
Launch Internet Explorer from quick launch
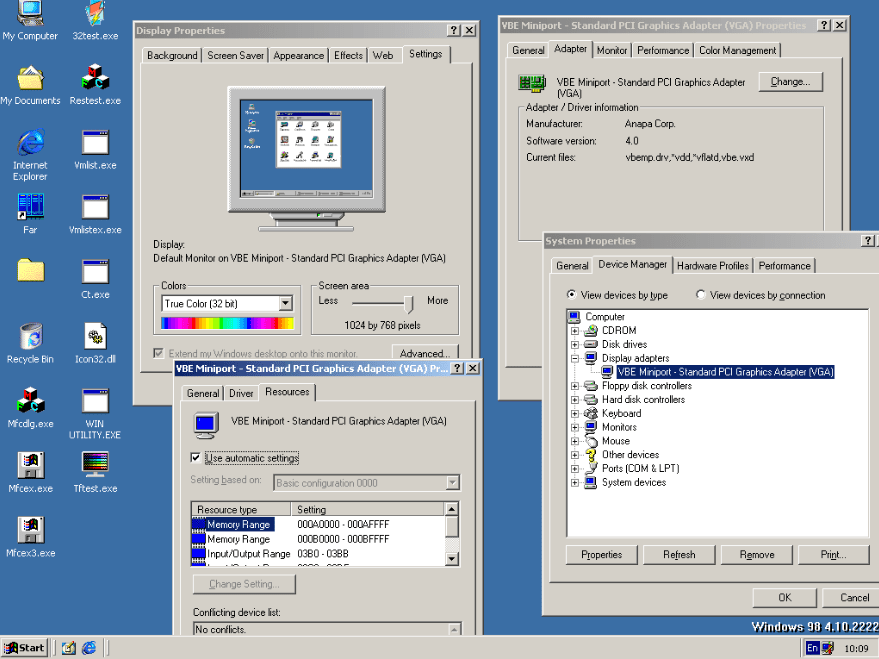pos(89,648)
